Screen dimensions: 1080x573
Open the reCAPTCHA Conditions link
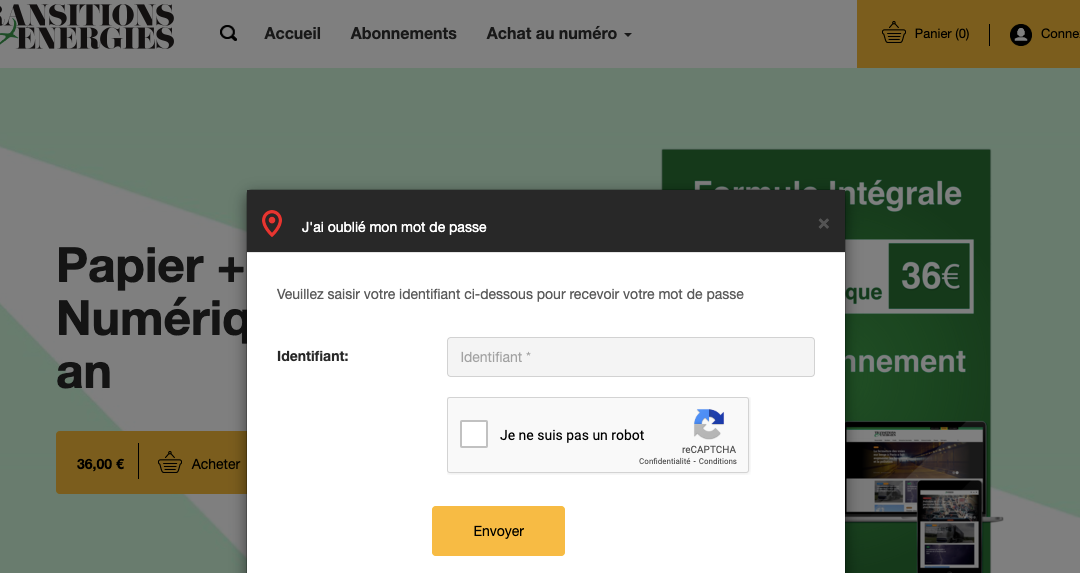718,462
